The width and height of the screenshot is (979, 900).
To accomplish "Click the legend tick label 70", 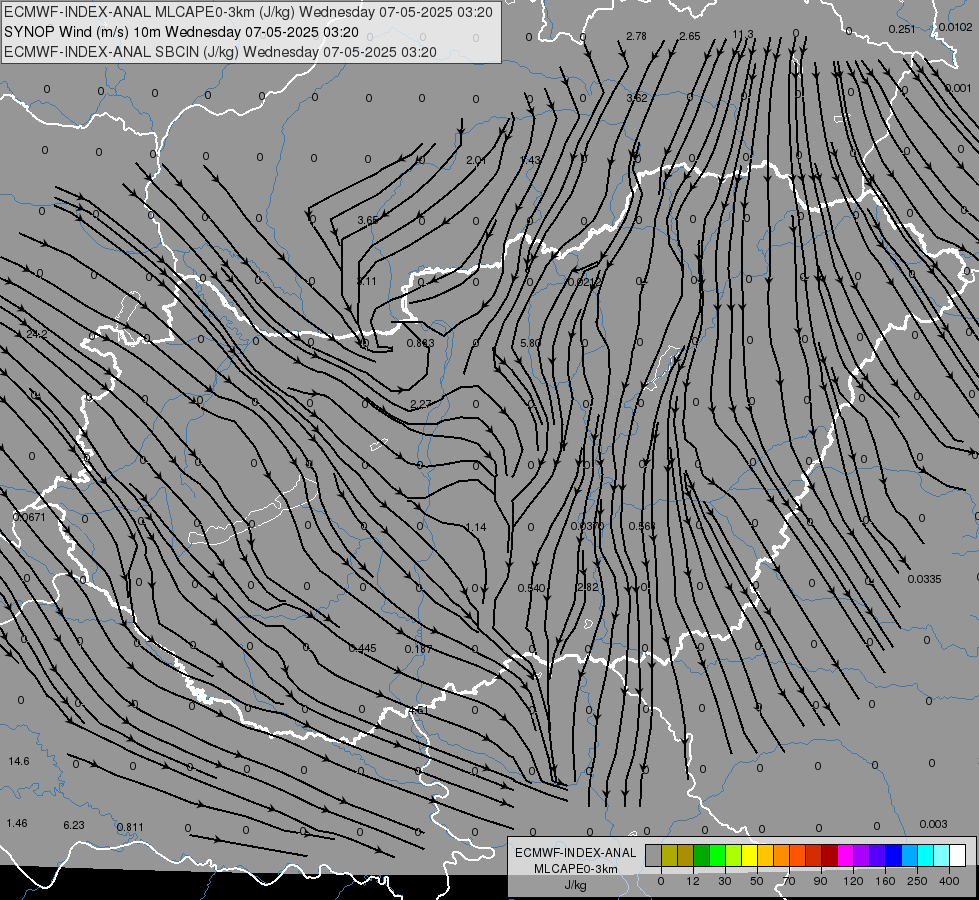I will pos(789,881).
